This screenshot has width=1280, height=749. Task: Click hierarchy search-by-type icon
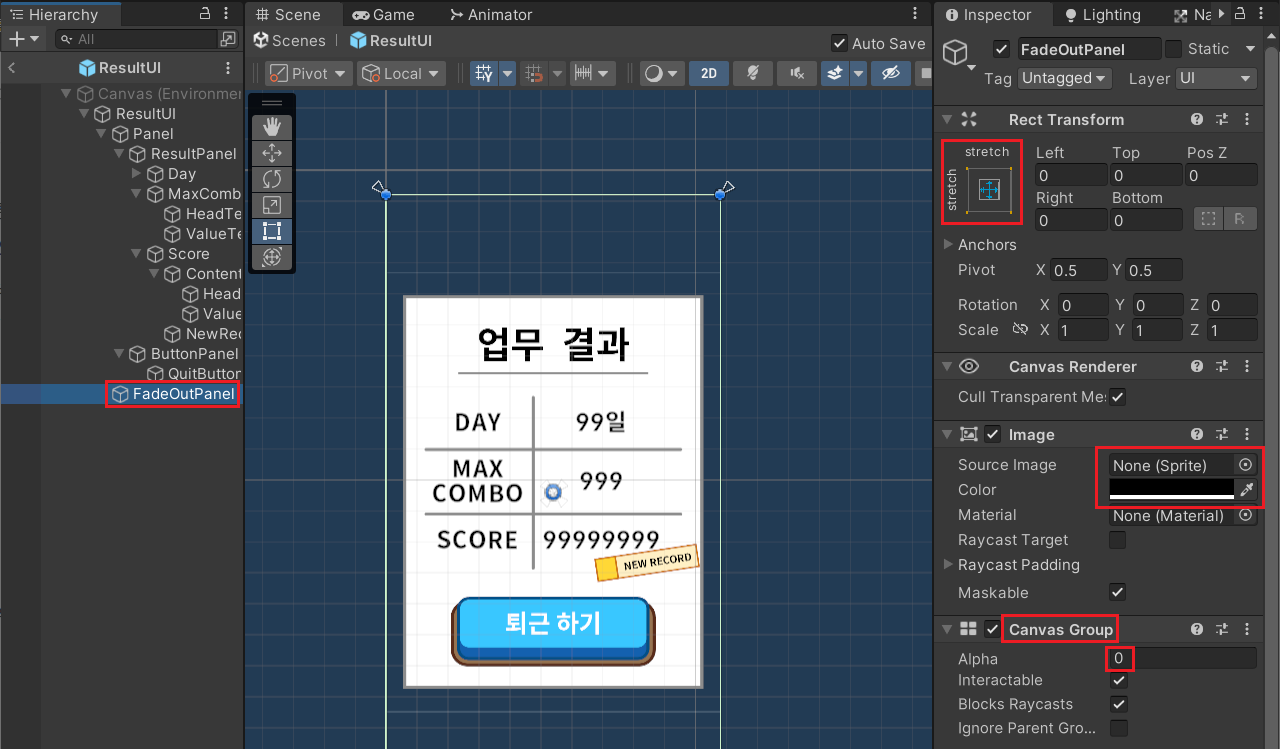pyautogui.click(x=229, y=39)
